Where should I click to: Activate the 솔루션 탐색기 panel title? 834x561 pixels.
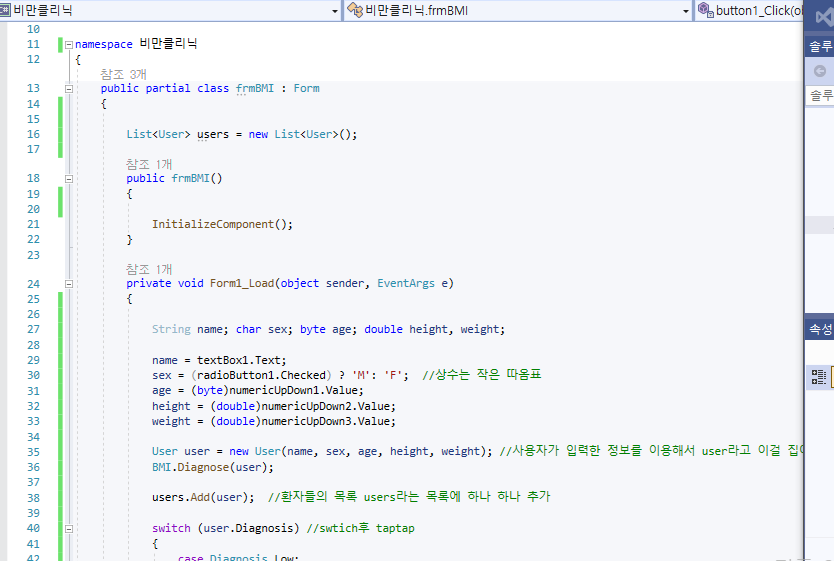(x=820, y=47)
